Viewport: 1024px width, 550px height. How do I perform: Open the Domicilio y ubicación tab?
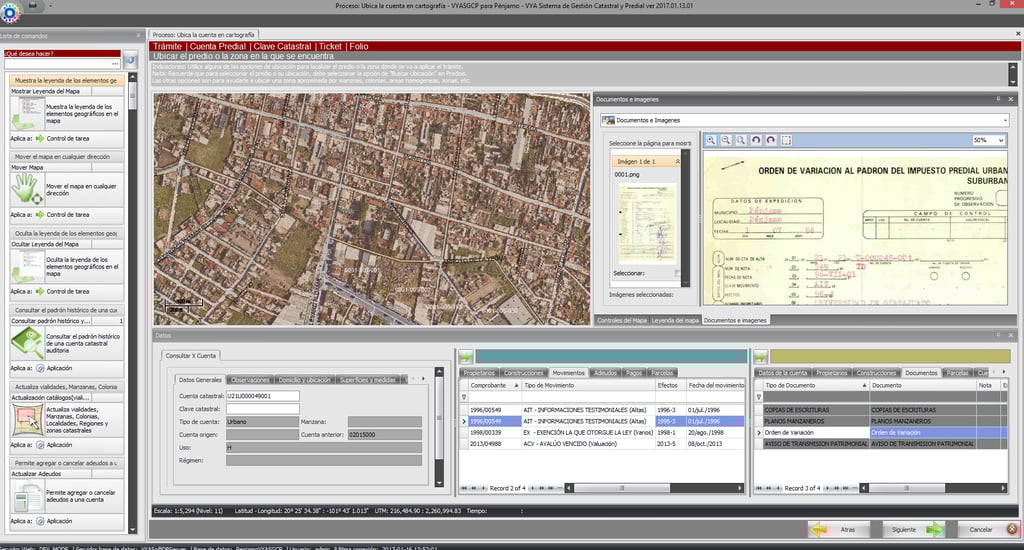[304, 380]
